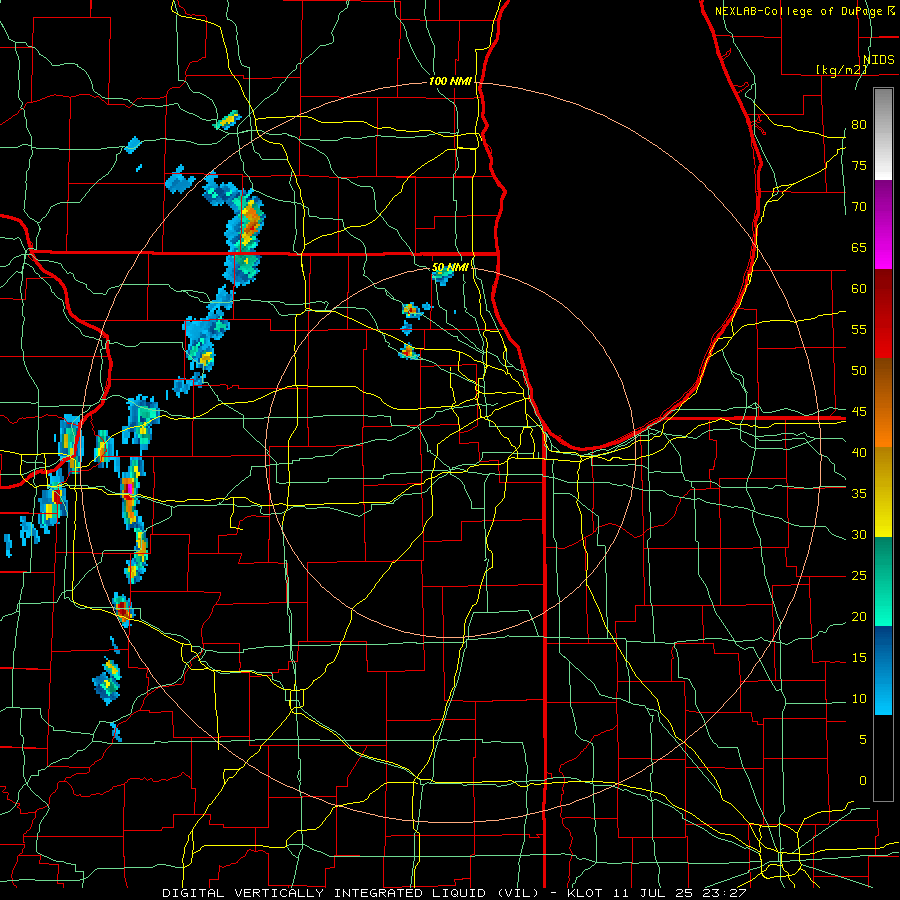
Task: Click the "[kg/m2]" units label
Action: point(841,69)
